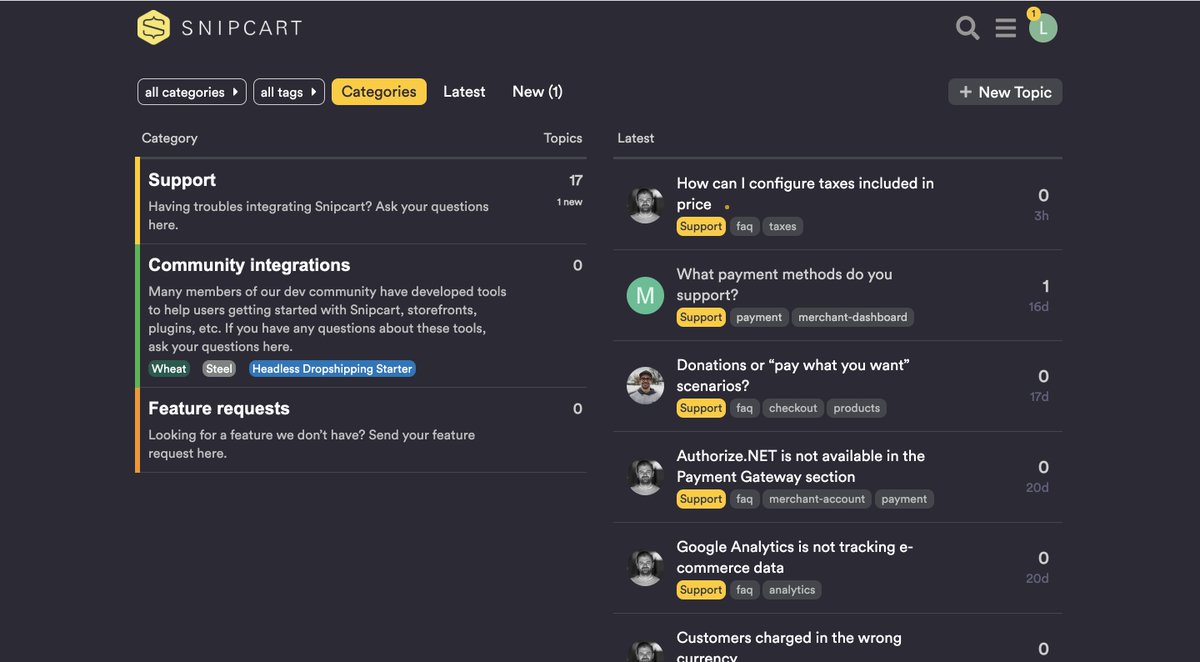Open the all categories filter dropdown

[191, 91]
